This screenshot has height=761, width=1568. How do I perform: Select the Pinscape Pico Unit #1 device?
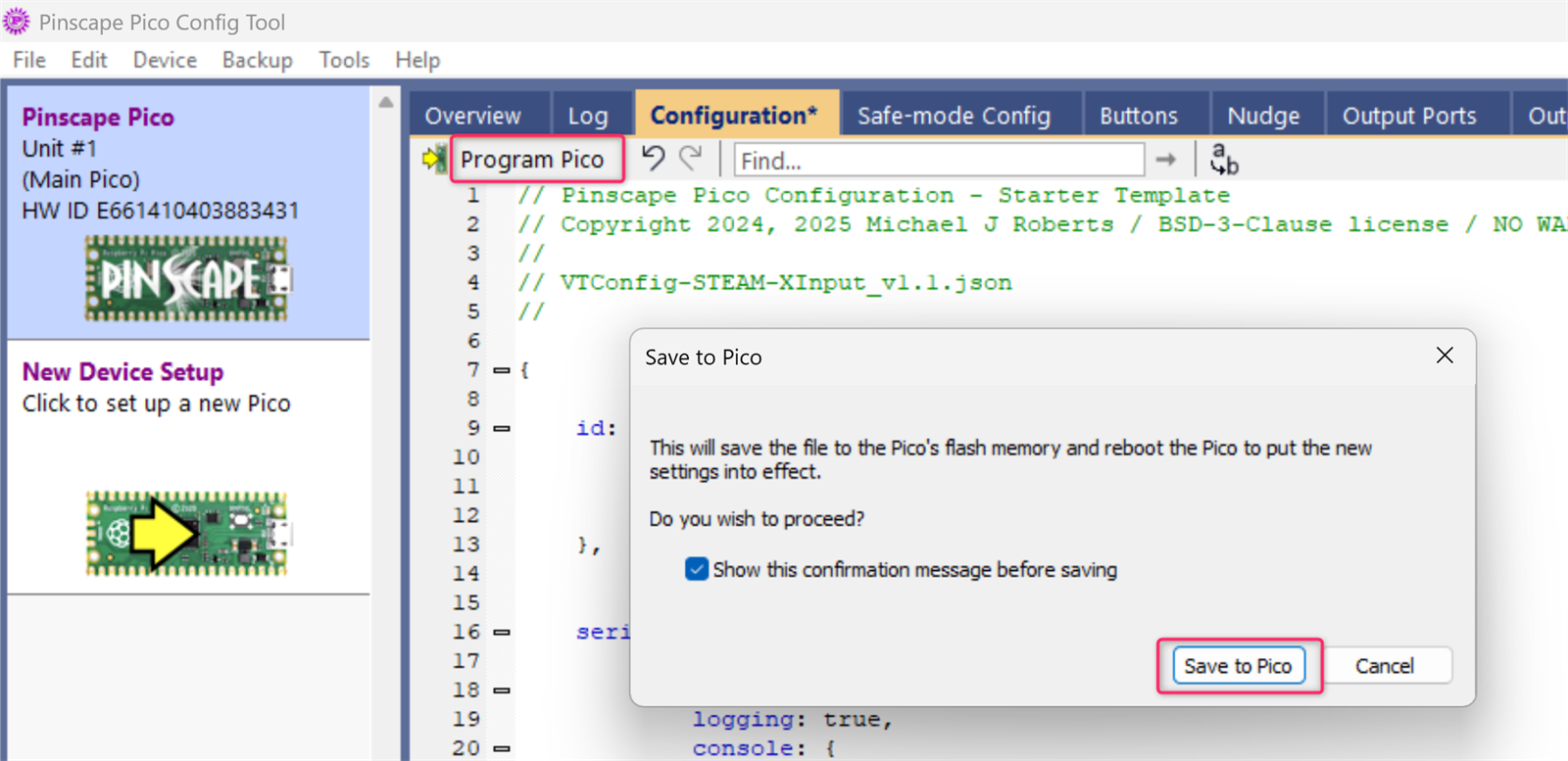[189, 213]
